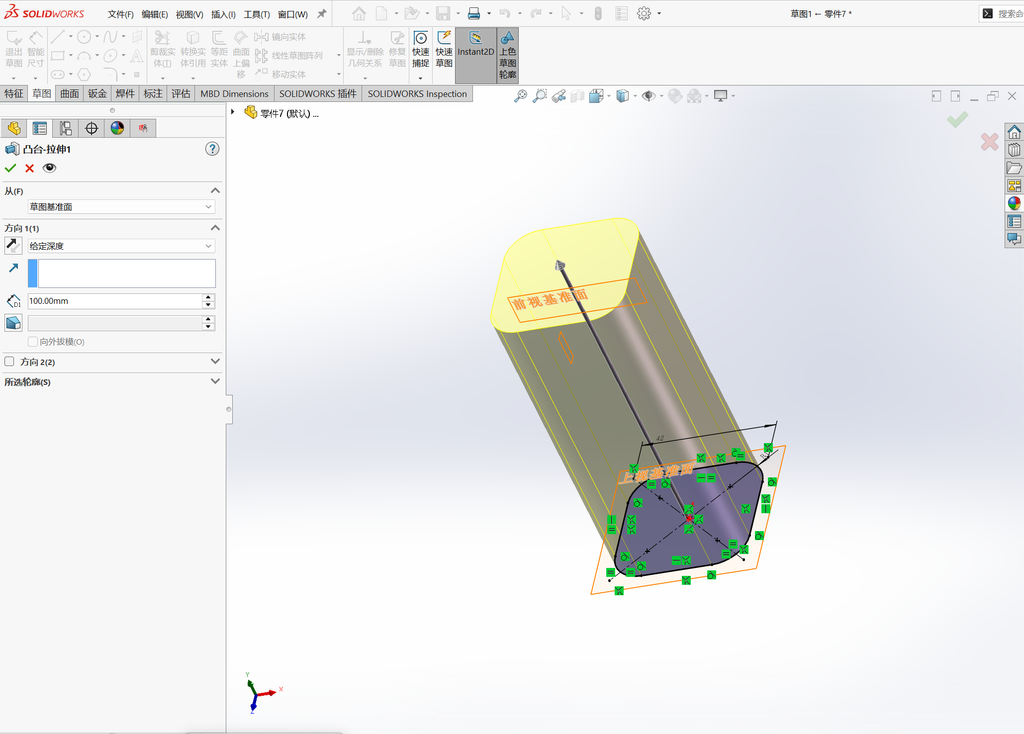Open the 草图基准面 start condition dropdown
The height and width of the screenshot is (734, 1024).
[x=121, y=206]
